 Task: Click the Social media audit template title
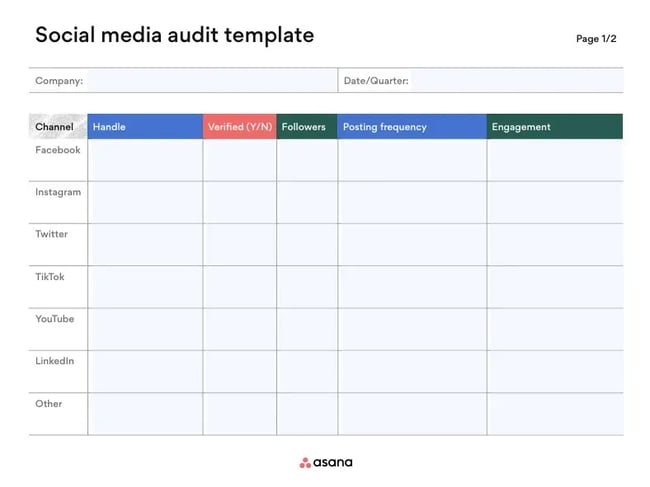174,36
